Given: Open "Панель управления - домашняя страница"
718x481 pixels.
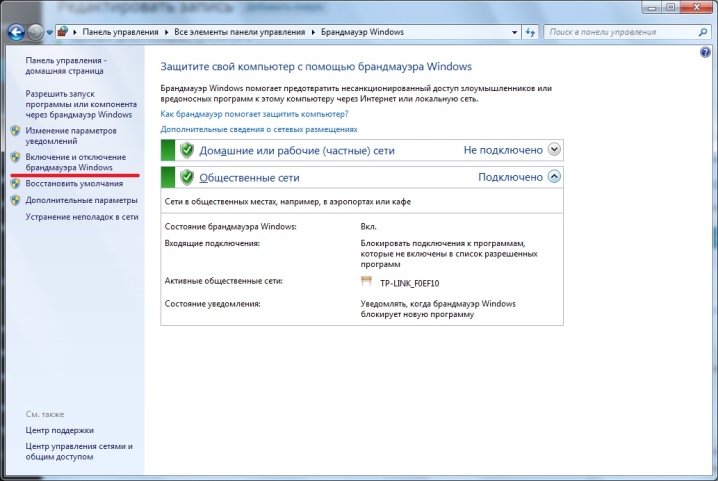Looking at the screenshot, I should [x=66, y=66].
